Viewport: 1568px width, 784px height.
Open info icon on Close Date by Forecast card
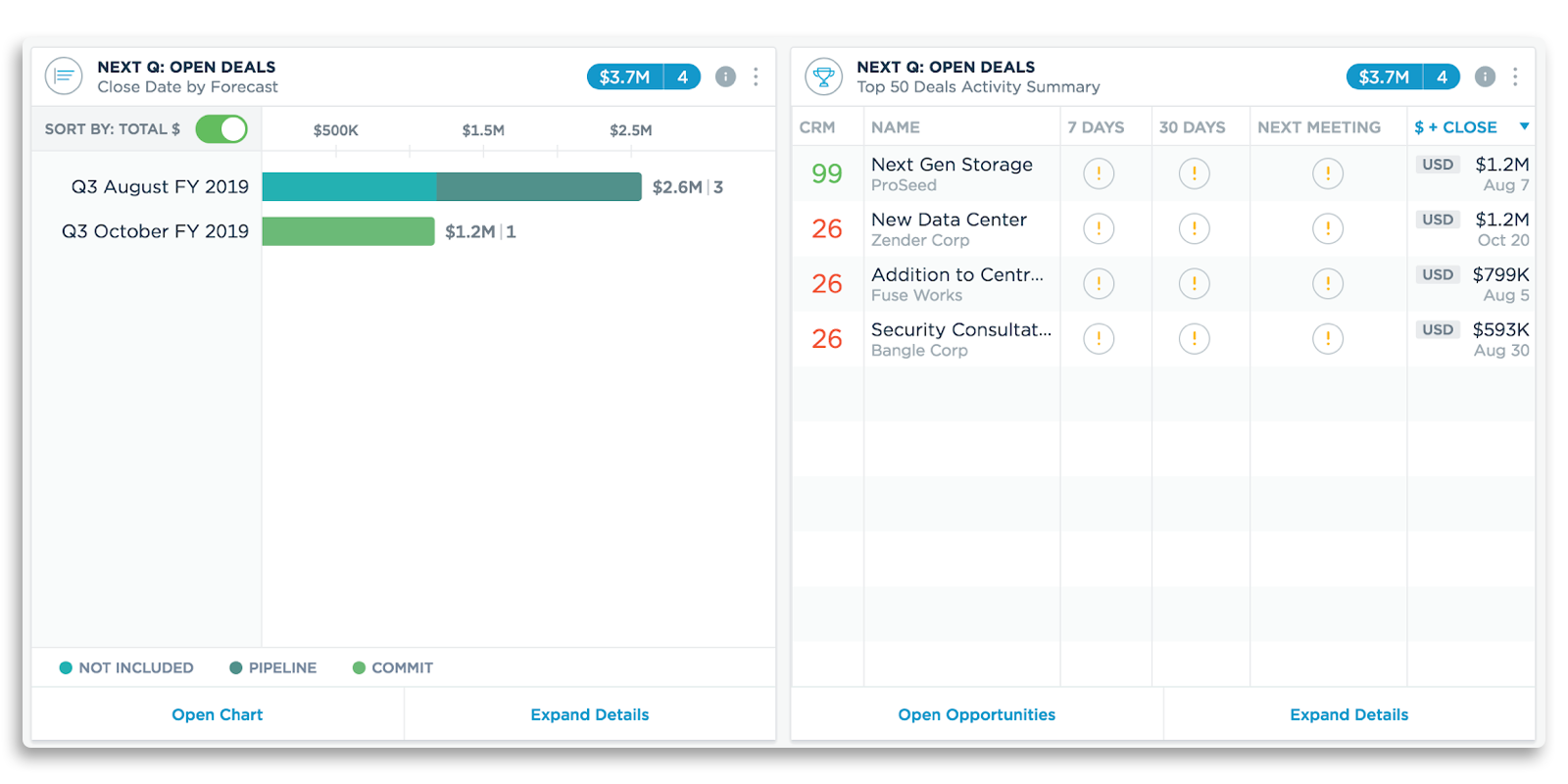tap(725, 76)
